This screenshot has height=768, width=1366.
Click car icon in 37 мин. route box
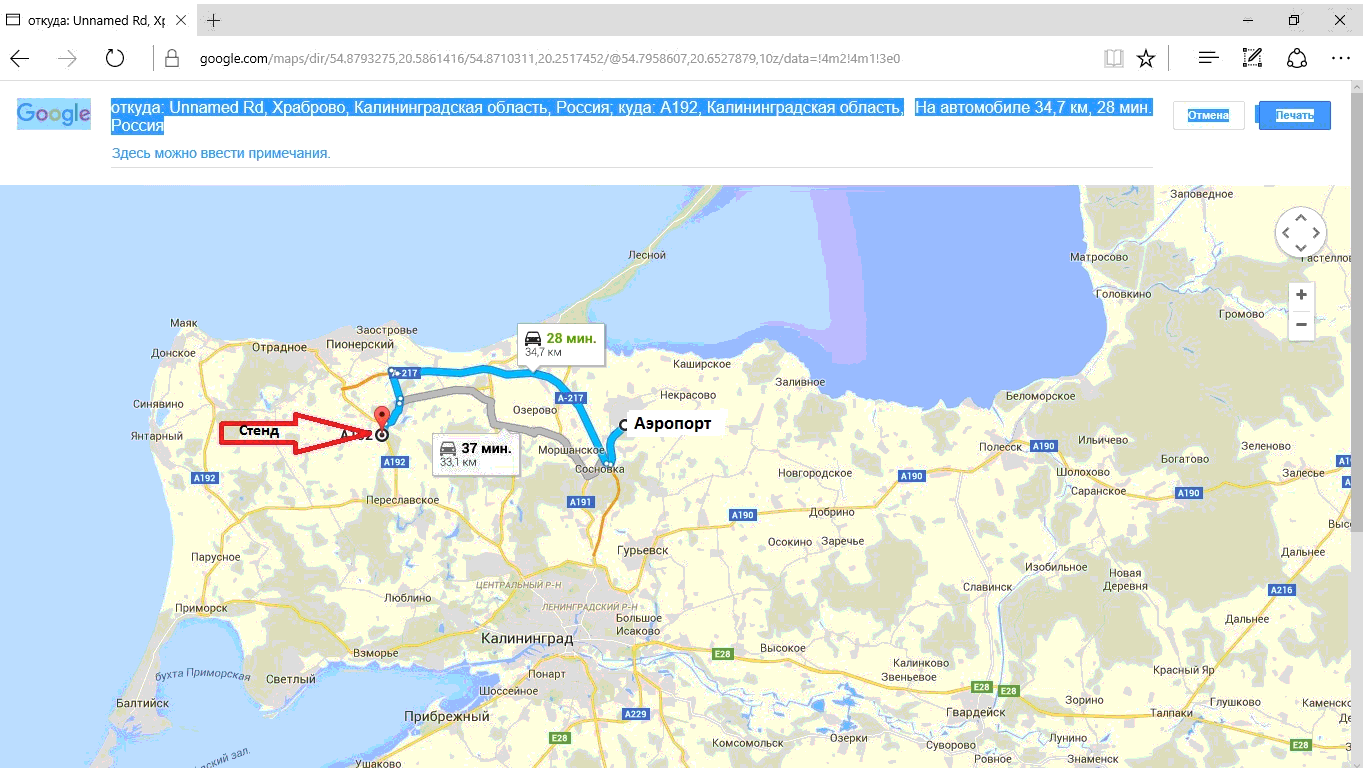pos(449,448)
